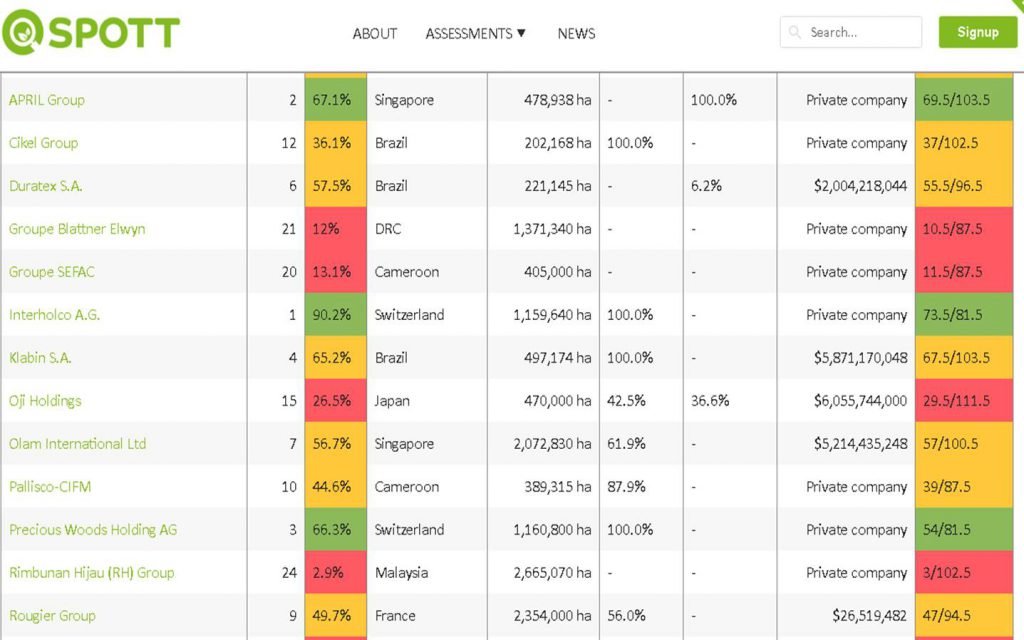1024x640 pixels.
Task: Open the About menu item
Action: click(375, 33)
